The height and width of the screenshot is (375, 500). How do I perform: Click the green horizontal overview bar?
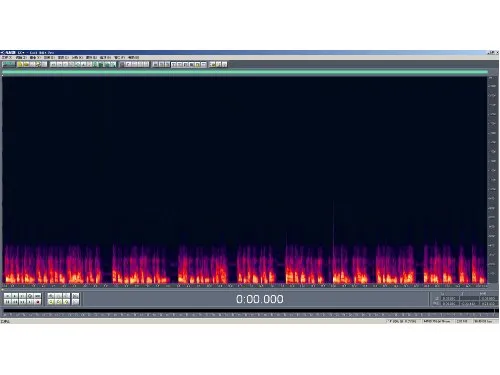point(245,72)
